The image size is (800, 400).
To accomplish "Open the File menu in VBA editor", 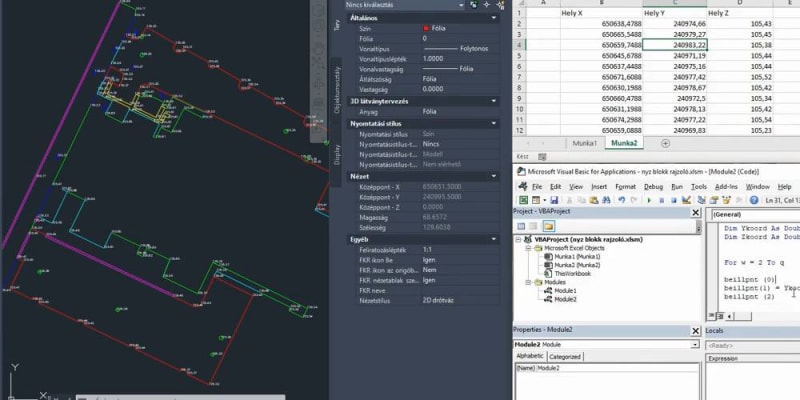I will [537, 187].
